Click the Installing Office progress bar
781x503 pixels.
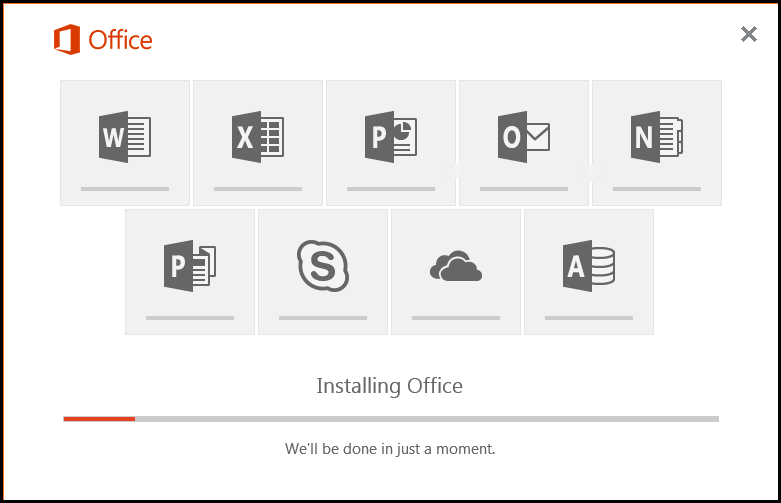coord(391,419)
